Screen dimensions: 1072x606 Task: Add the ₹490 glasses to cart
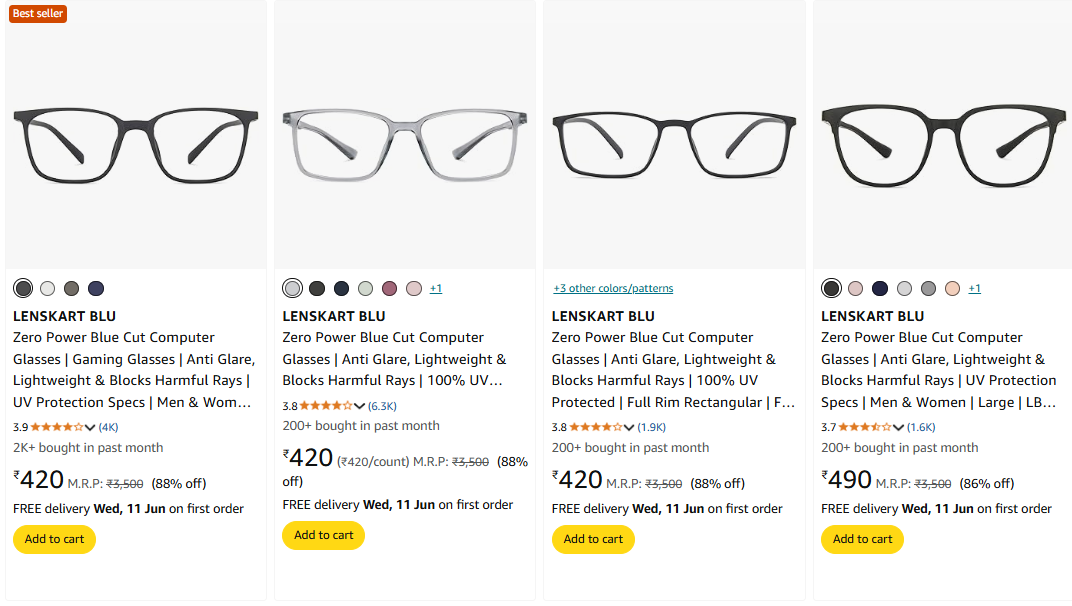(x=862, y=539)
